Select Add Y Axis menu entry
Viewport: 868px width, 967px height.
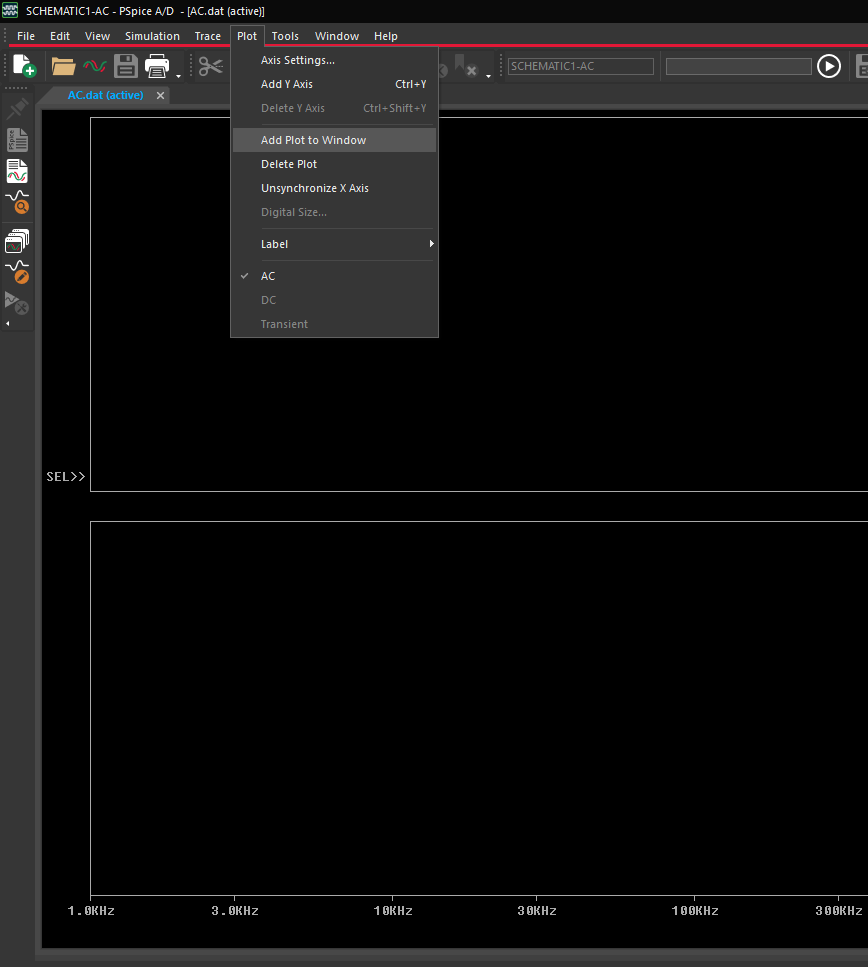point(334,84)
